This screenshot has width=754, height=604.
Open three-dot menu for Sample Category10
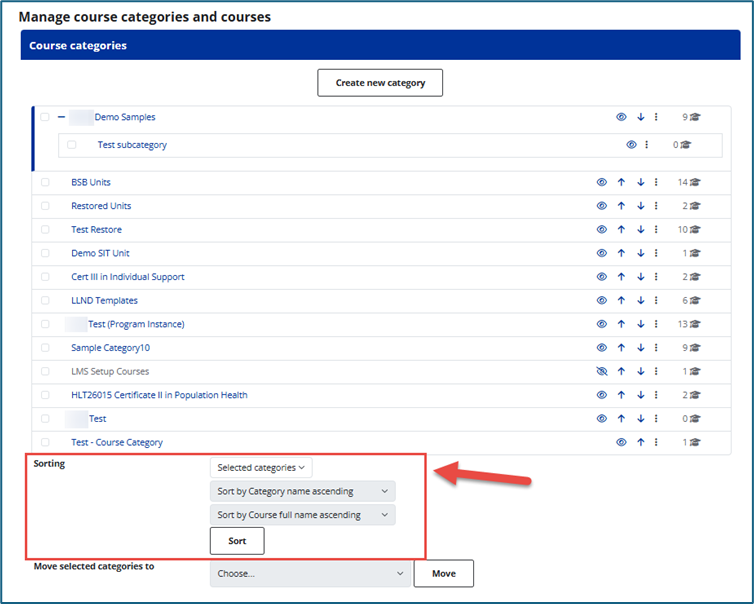(657, 348)
